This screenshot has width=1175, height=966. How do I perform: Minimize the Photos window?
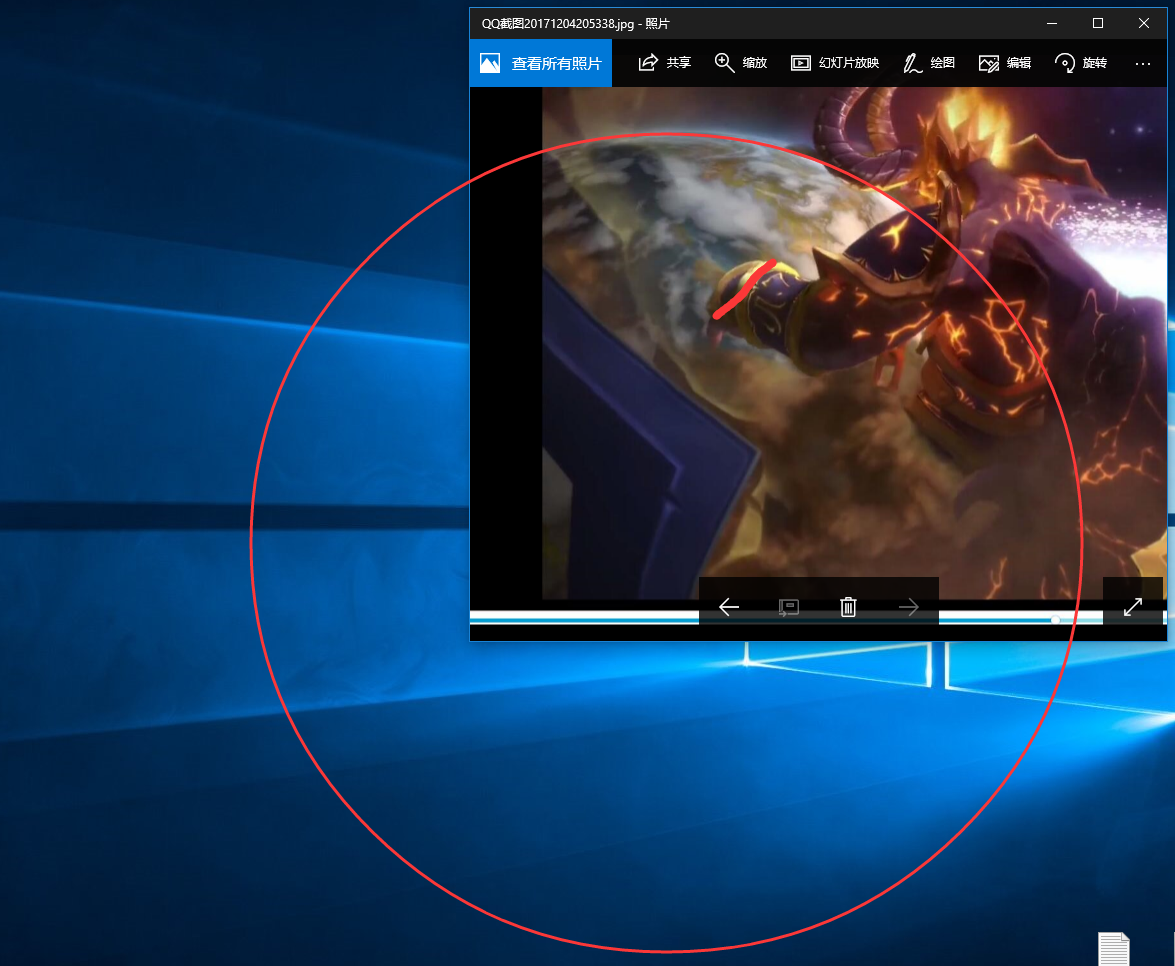(1052, 23)
